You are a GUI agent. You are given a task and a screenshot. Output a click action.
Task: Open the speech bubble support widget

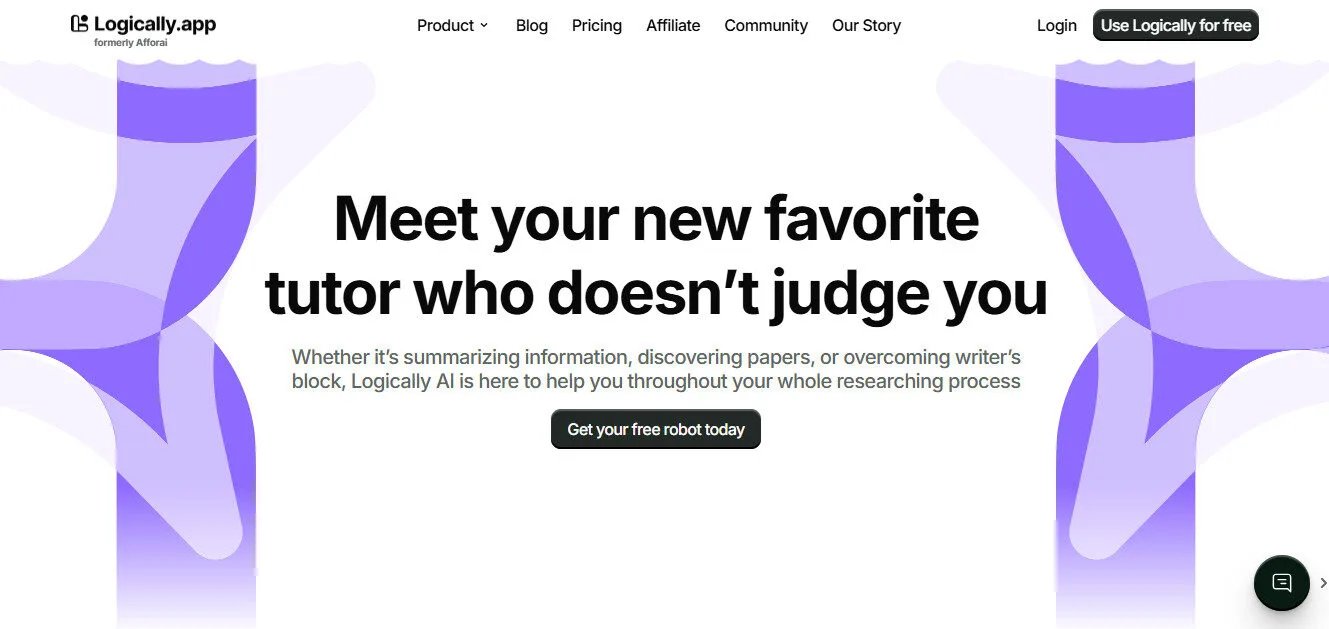(1281, 583)
